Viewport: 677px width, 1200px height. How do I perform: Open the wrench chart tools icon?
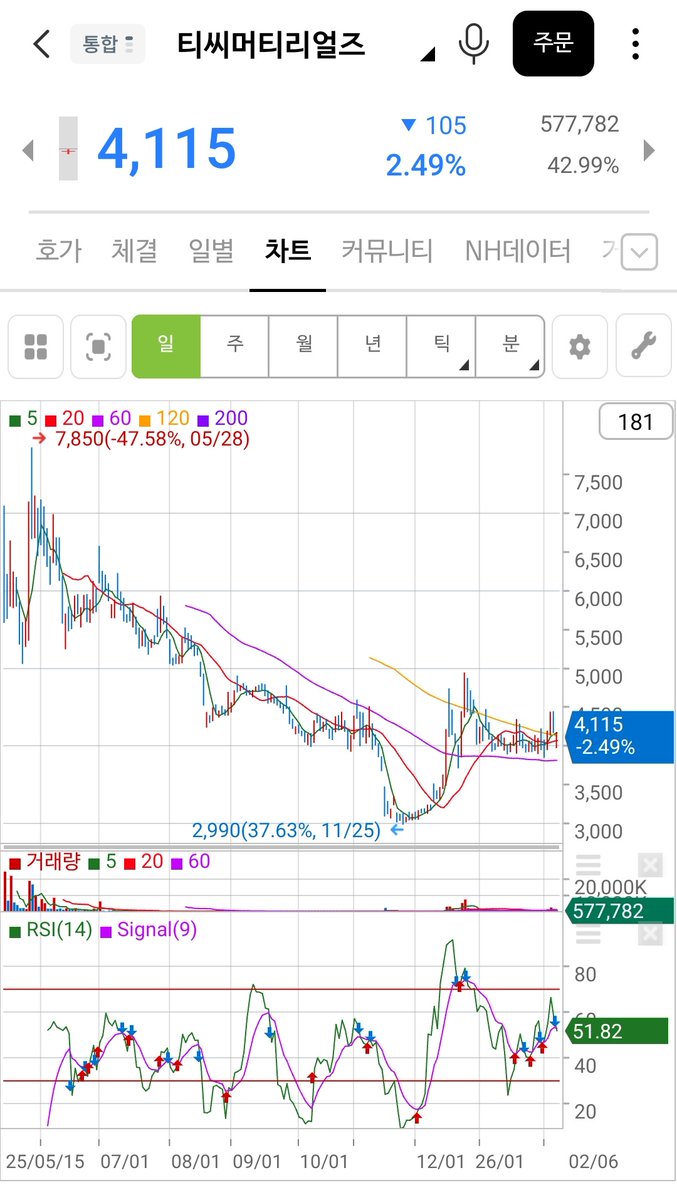tap(643, 347)
